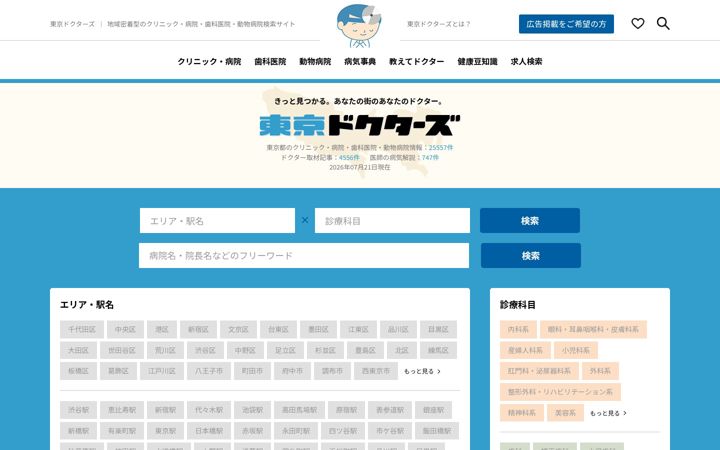Focus the 病院名・院長名 free-word field

[304, 255]
